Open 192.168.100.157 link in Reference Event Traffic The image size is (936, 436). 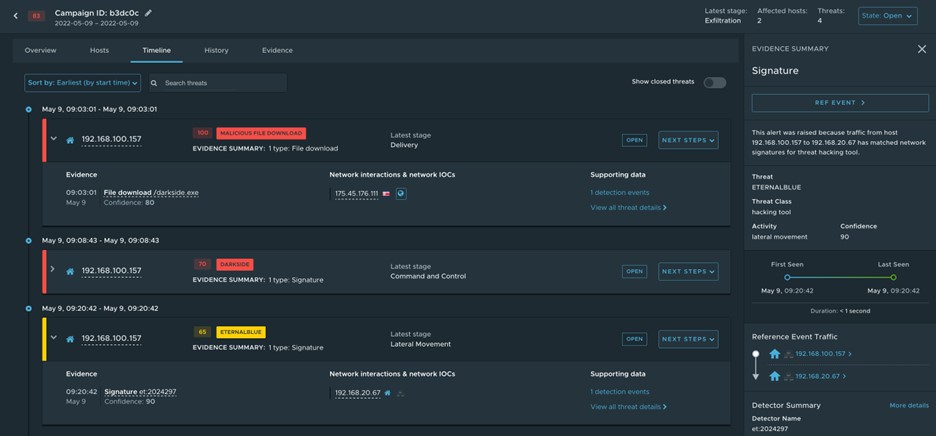[823, 354]
